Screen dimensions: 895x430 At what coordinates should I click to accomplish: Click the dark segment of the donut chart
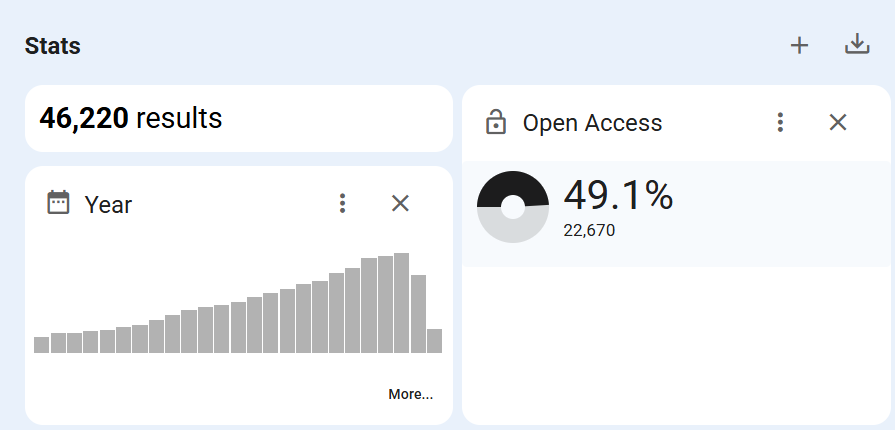click(513, 186)
